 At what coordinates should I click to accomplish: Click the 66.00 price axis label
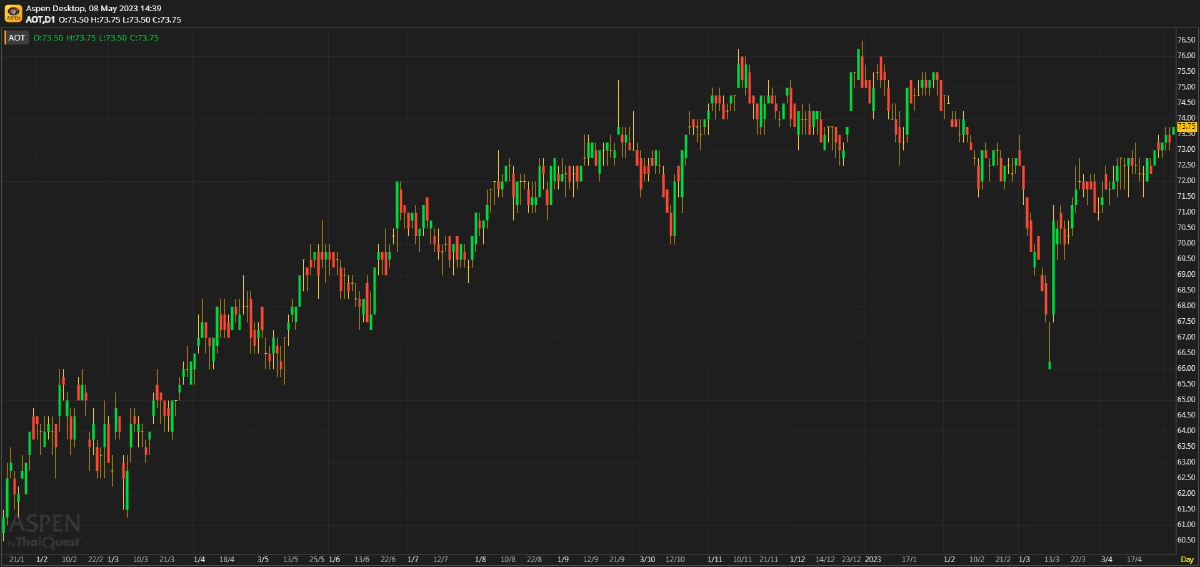[1187, 368]
